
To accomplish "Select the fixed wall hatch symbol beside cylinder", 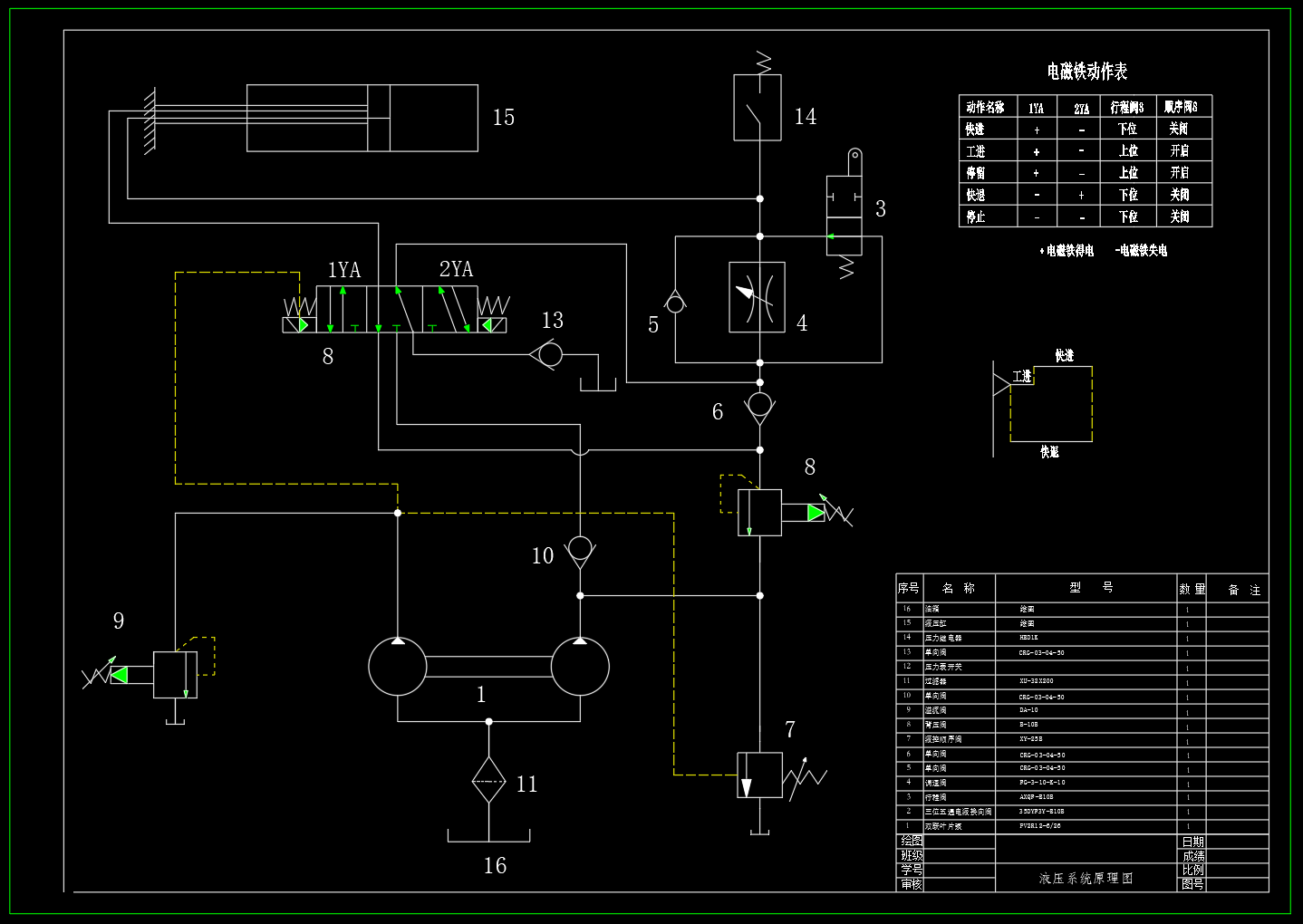I will (x=150, y=119).
